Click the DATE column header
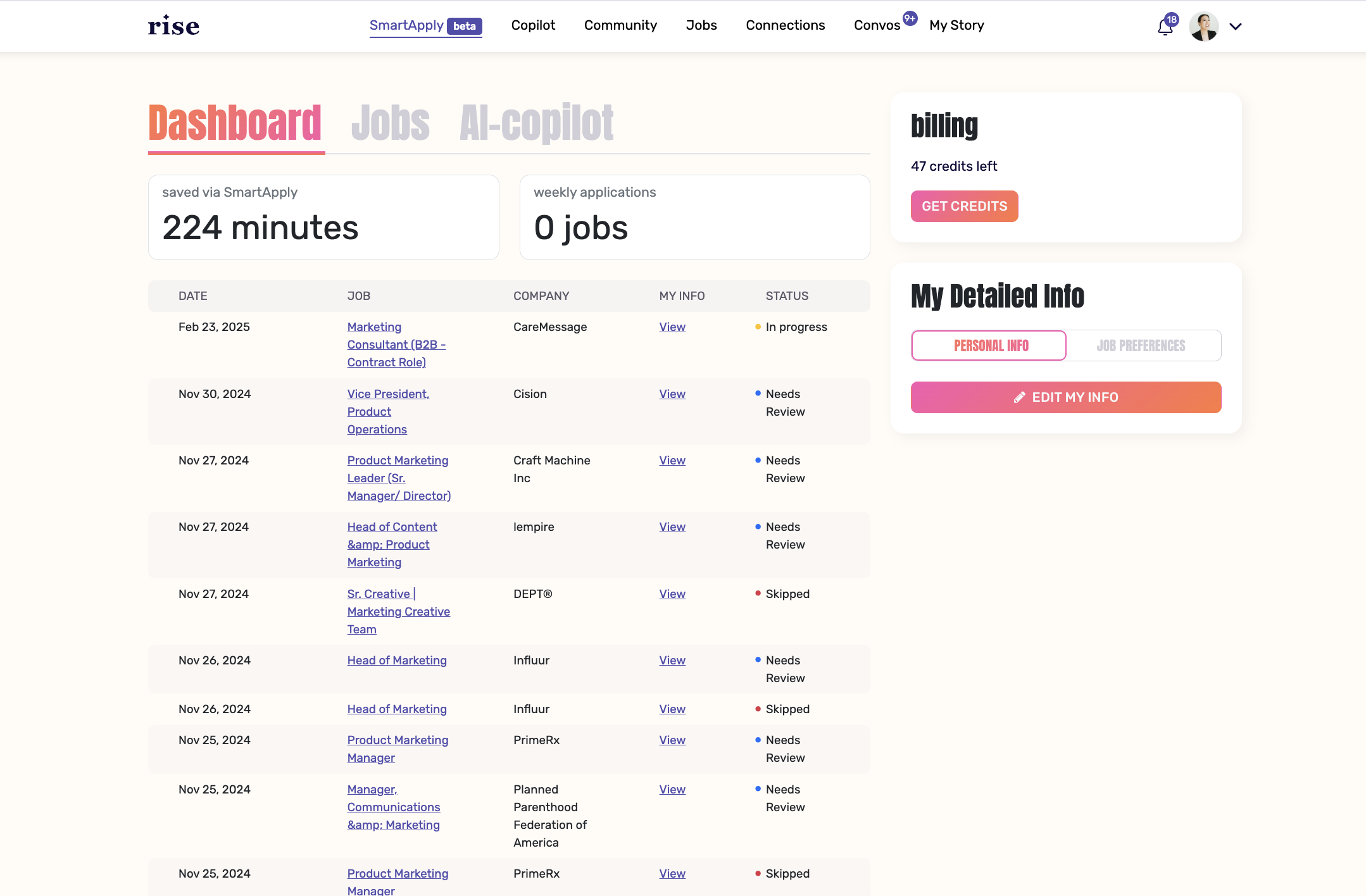This screenshot has height=896, width=1366. [192, 296]
